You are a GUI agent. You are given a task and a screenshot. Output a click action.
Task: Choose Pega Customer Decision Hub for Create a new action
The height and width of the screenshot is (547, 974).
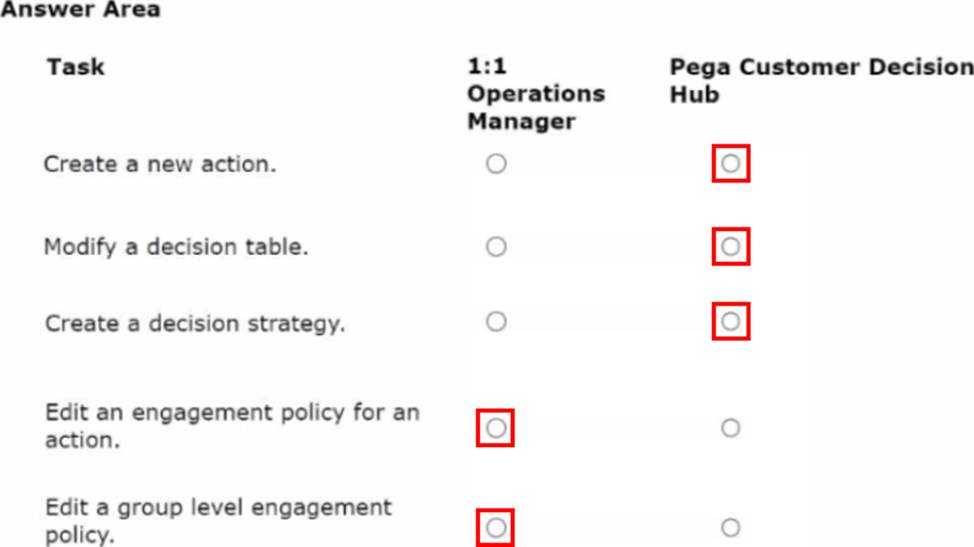tap(731, 164)
